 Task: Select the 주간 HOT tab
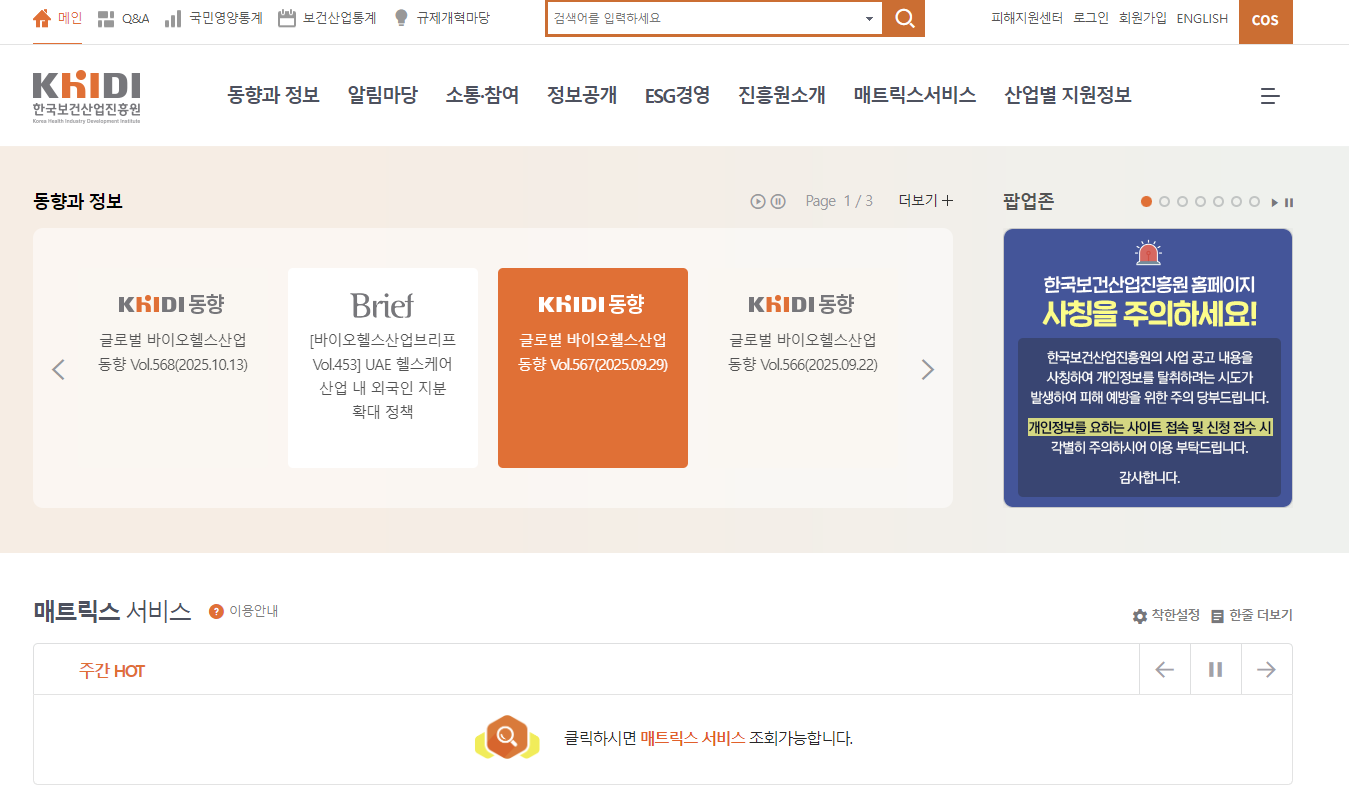(112, 671)
